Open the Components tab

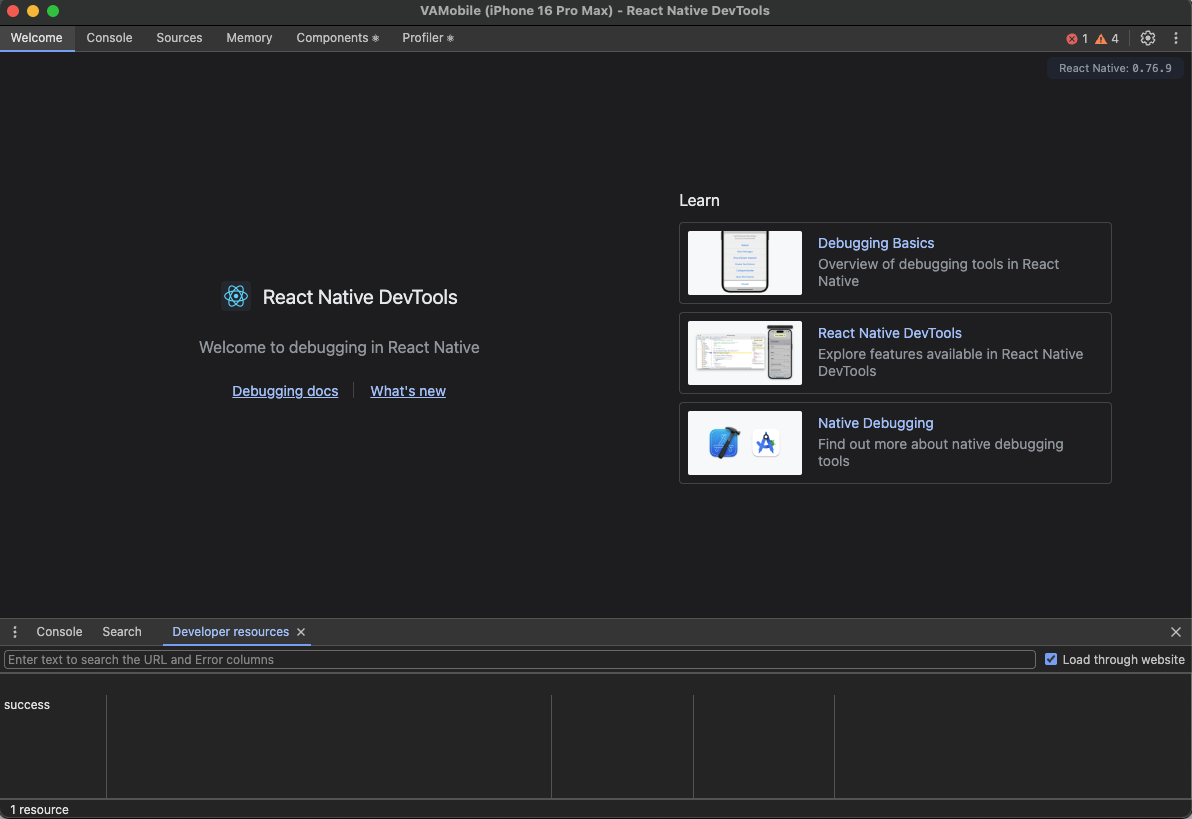(x=337, y=38)
